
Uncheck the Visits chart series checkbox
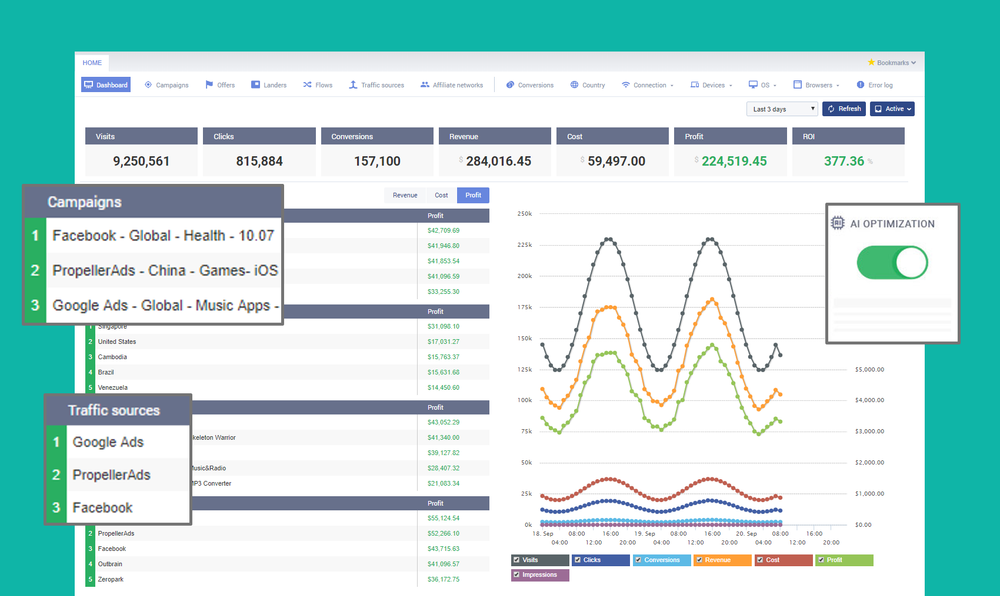click(517, 560)
